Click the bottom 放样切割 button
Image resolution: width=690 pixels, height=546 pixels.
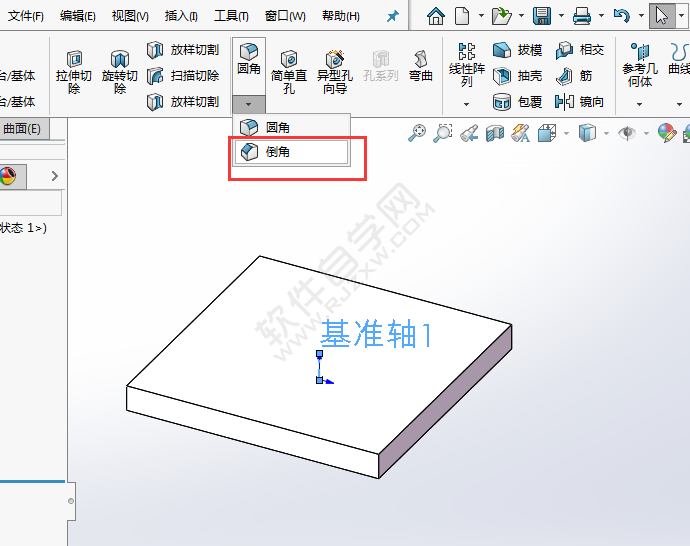click(183, 102)
